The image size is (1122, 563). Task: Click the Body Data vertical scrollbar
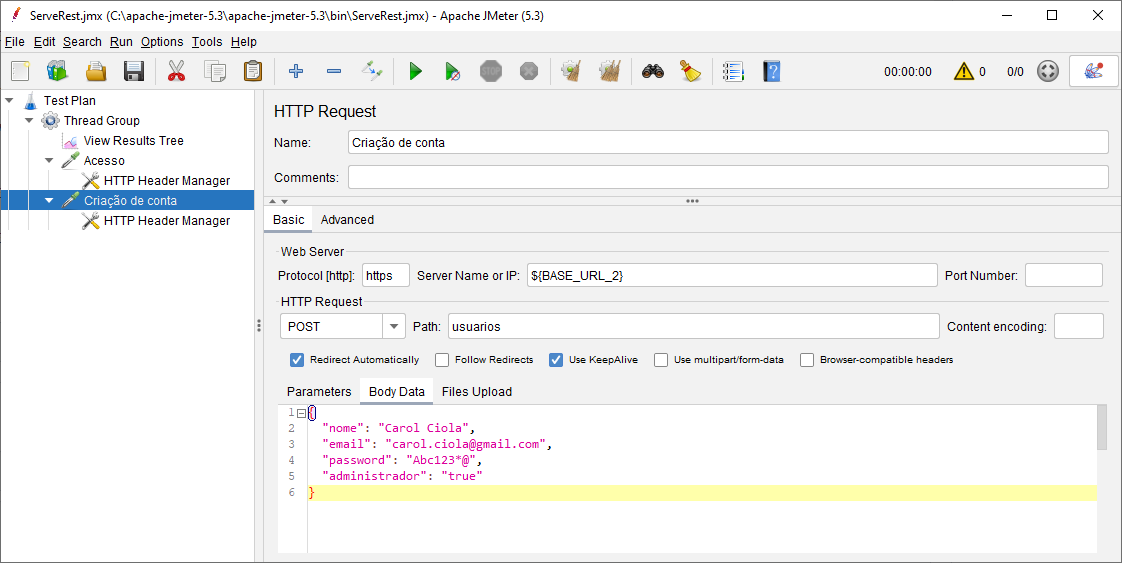click(x=1102, y=429)
